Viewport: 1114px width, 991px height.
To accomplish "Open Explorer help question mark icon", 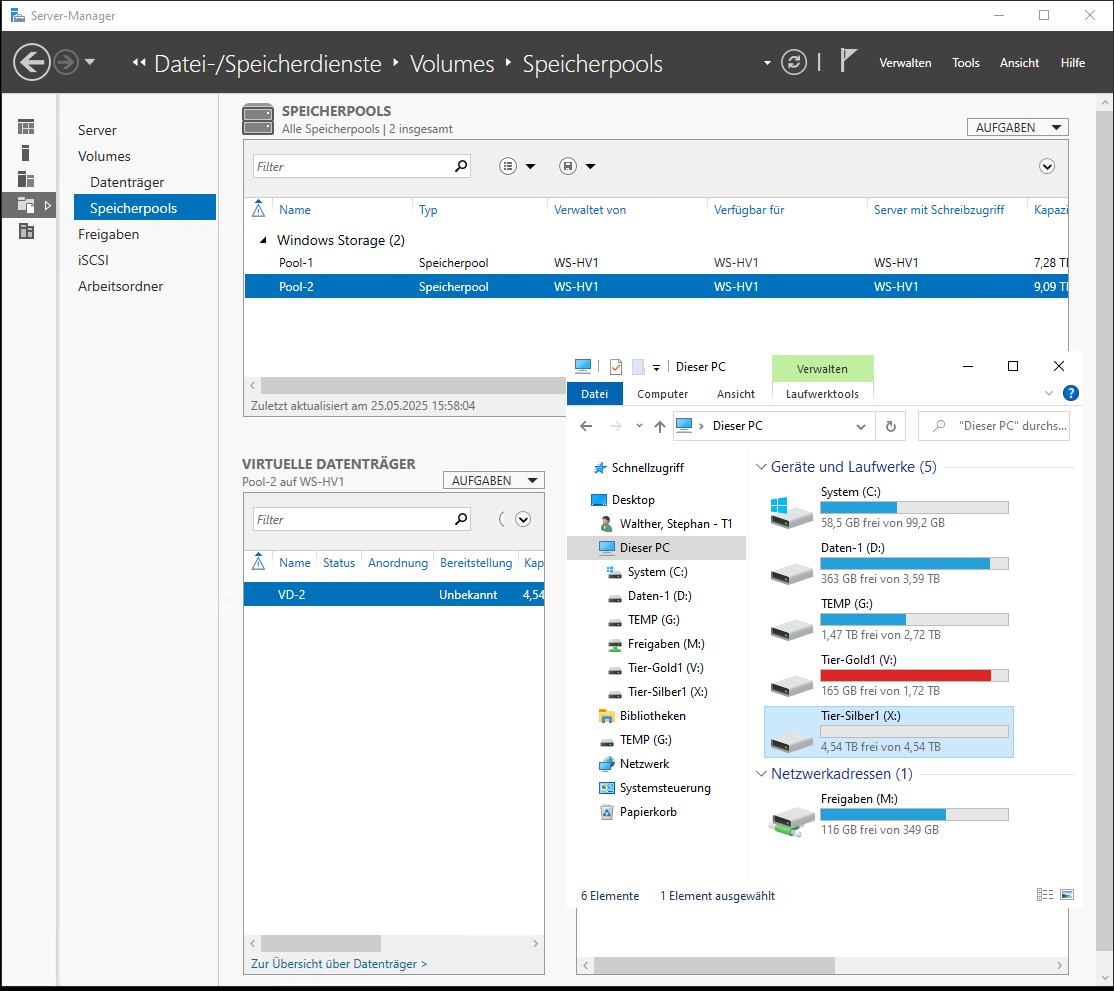I will coord(1071,394).
